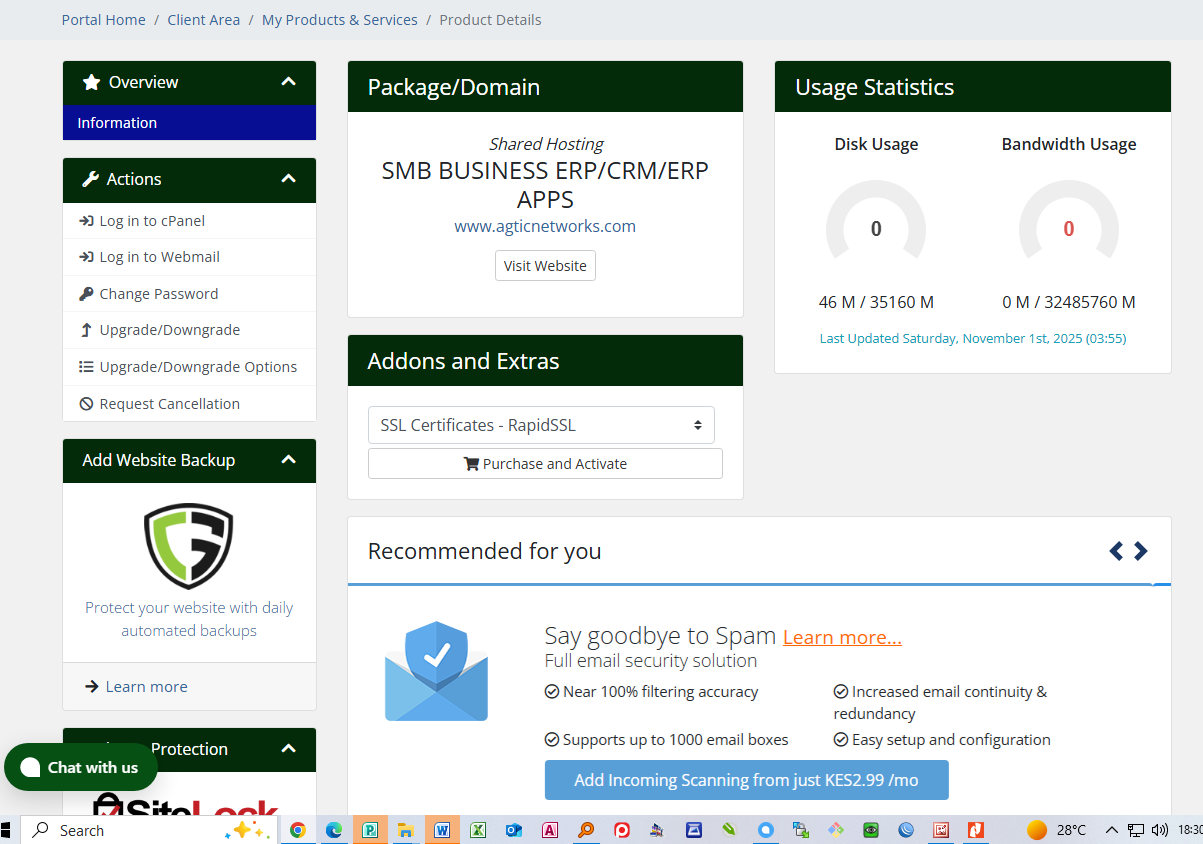Open the SSL Certificates - RapidSSL dropdown
This screenshot has height=844, width=1203.
coord(541,425)
